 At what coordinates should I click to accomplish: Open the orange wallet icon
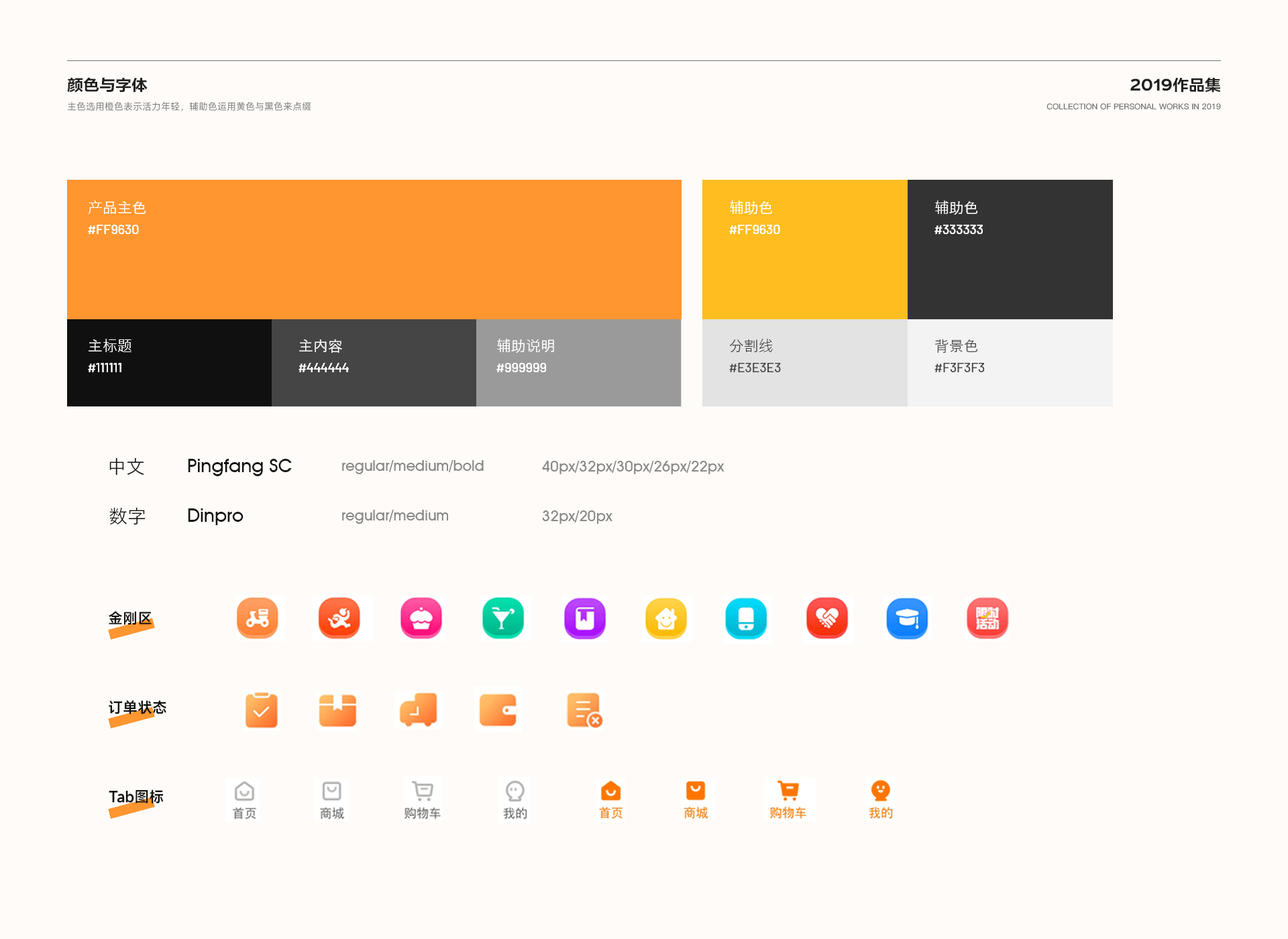click(x=498, y=710)
